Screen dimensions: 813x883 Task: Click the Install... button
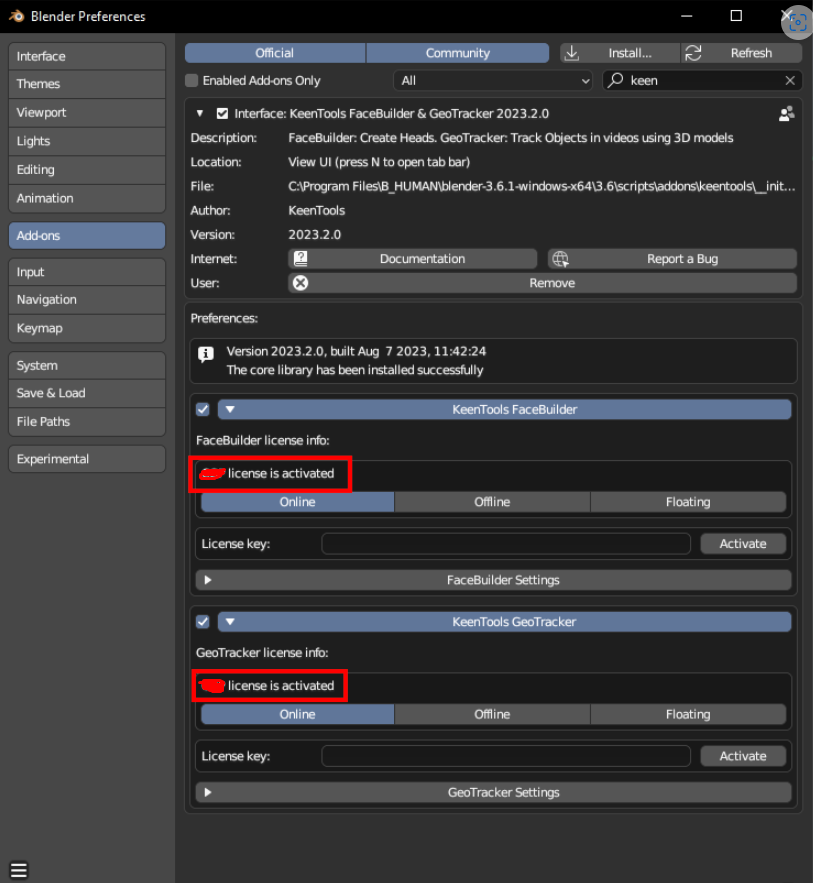[620, 53]
